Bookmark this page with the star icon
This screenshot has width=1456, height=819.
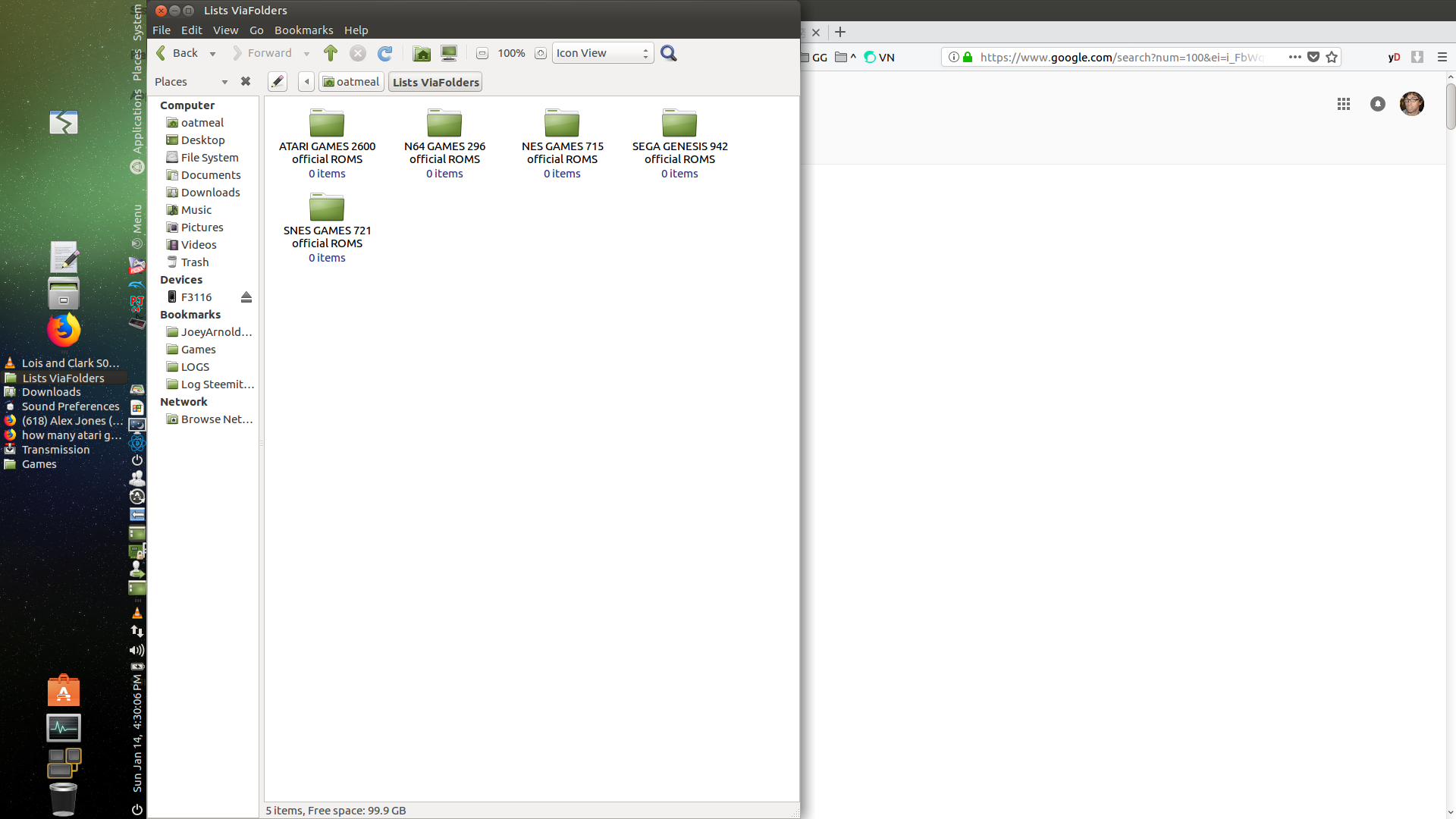1332,57
